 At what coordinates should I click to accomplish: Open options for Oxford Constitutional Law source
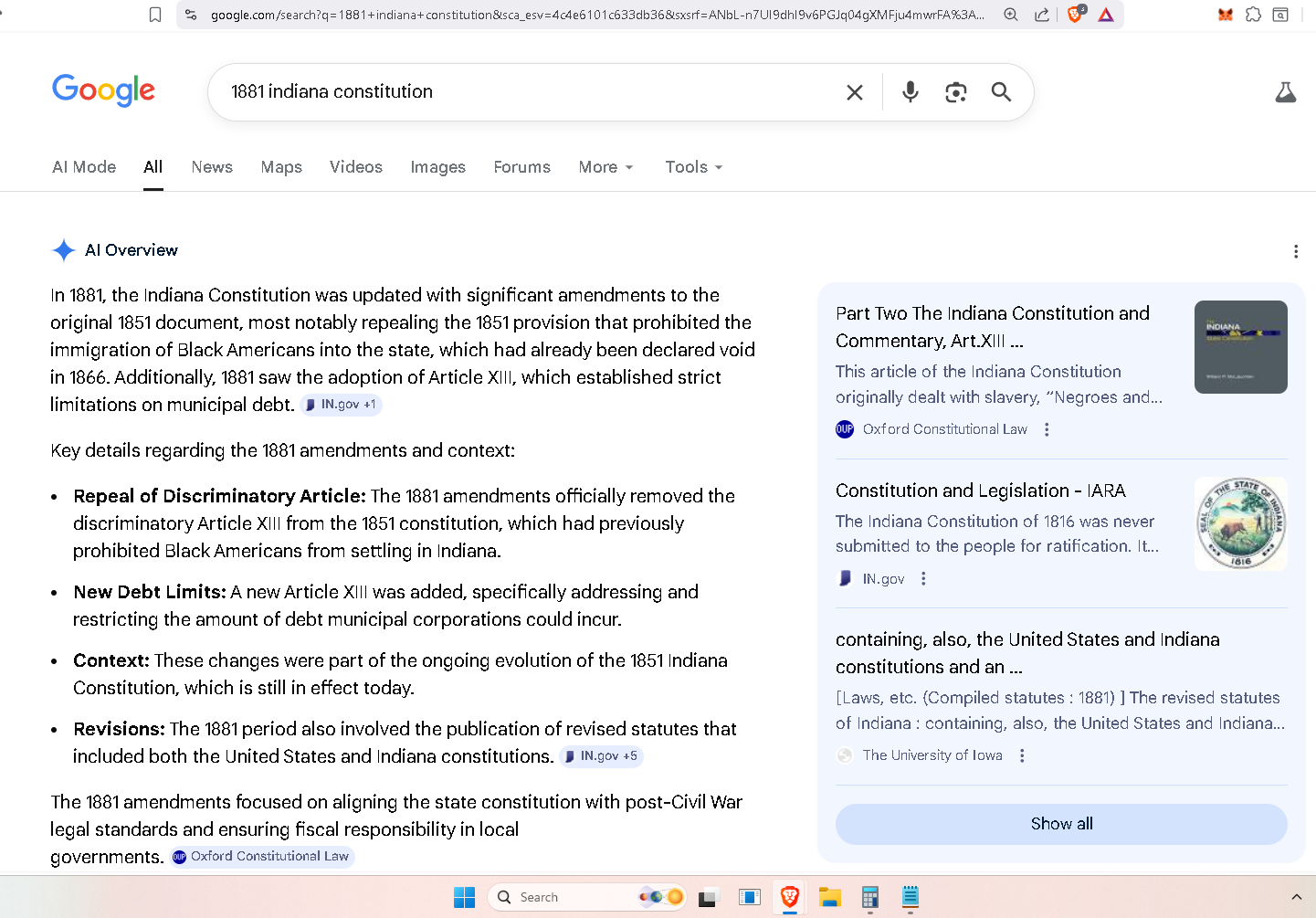coord(1047,429)
